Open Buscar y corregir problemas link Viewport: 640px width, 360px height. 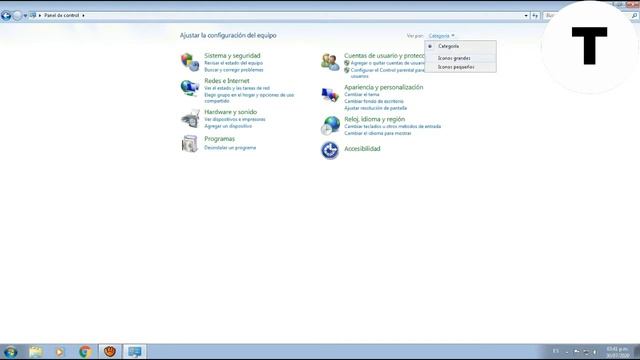(234, 70)
